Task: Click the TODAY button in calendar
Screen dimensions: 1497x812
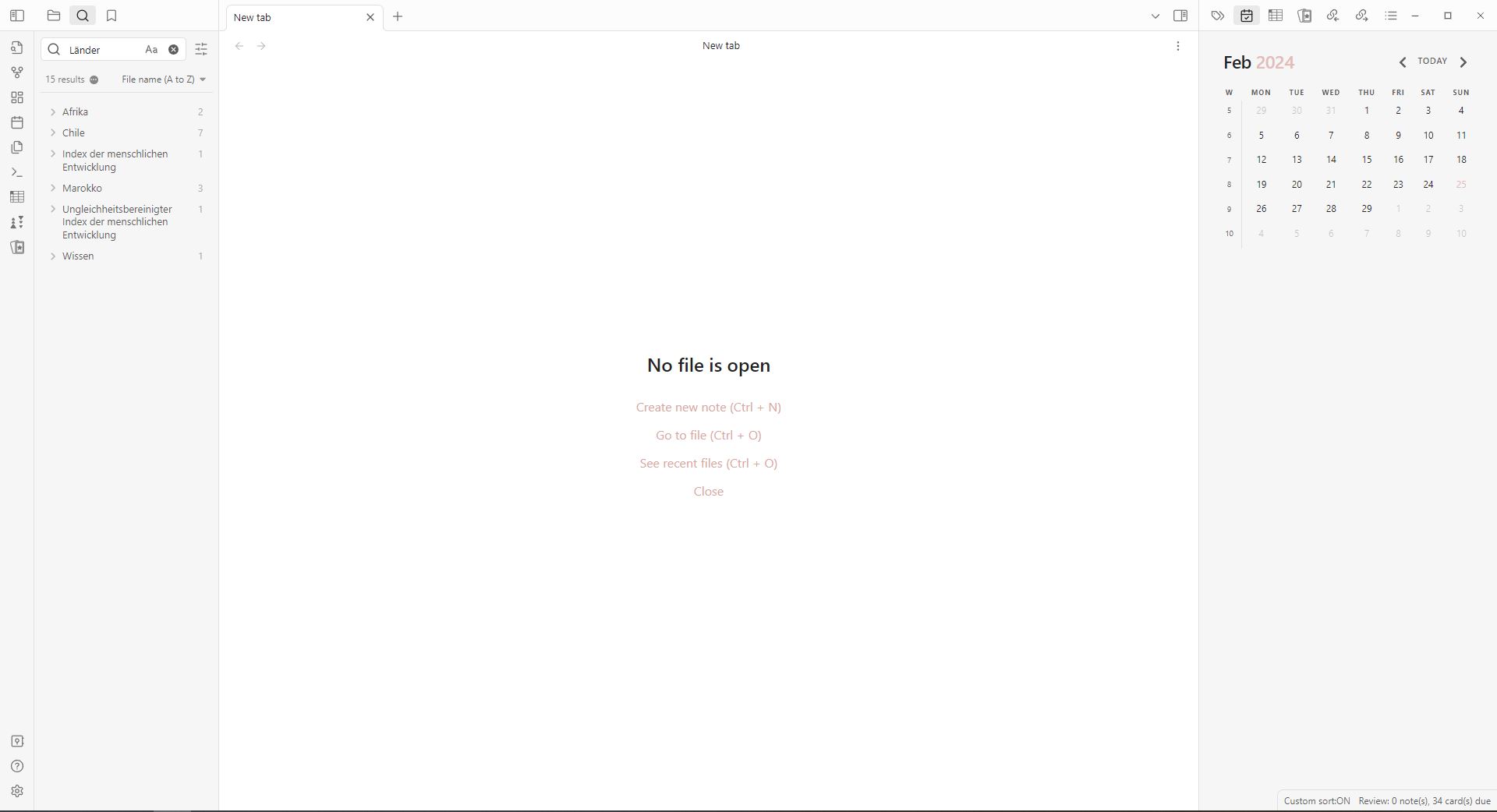Action: click(x=1432, y=61)
